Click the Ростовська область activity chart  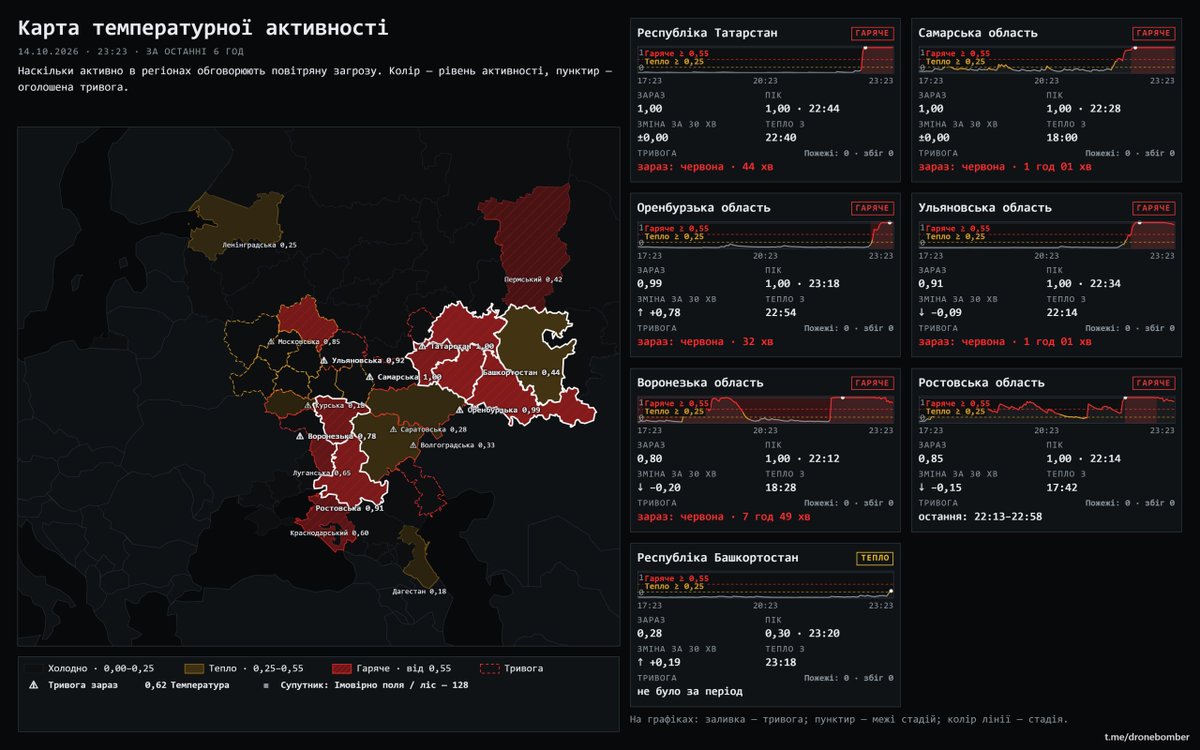[1046, 409]
